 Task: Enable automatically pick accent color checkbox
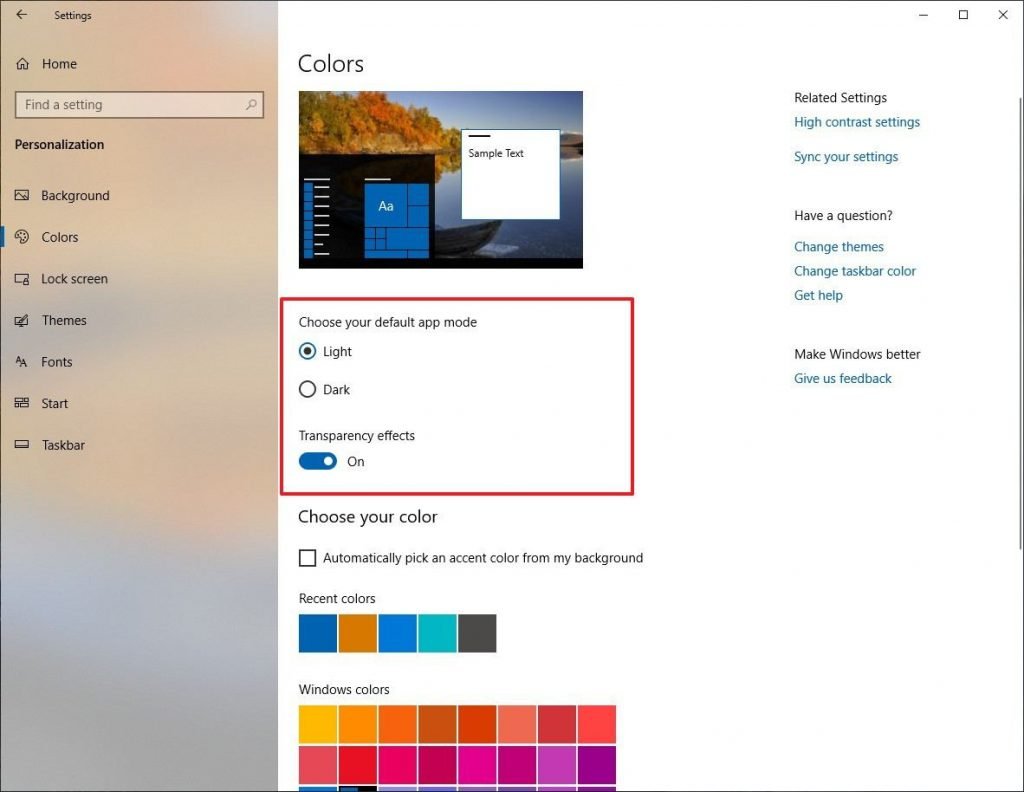pos(308,558)
